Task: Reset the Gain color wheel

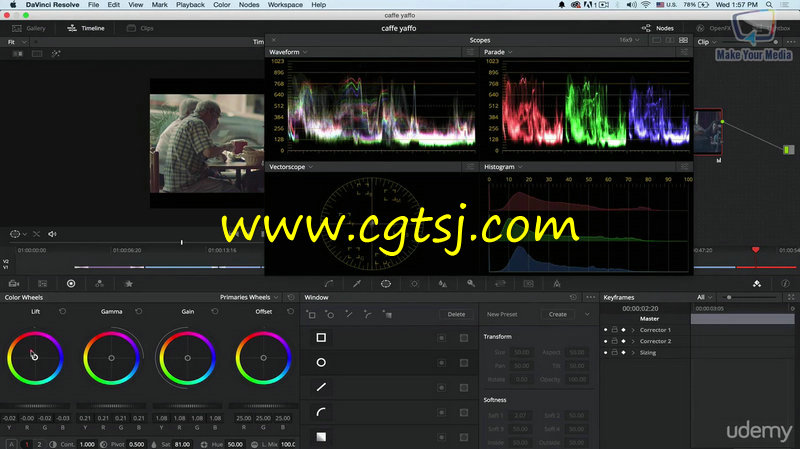Action: coord(215,311)
